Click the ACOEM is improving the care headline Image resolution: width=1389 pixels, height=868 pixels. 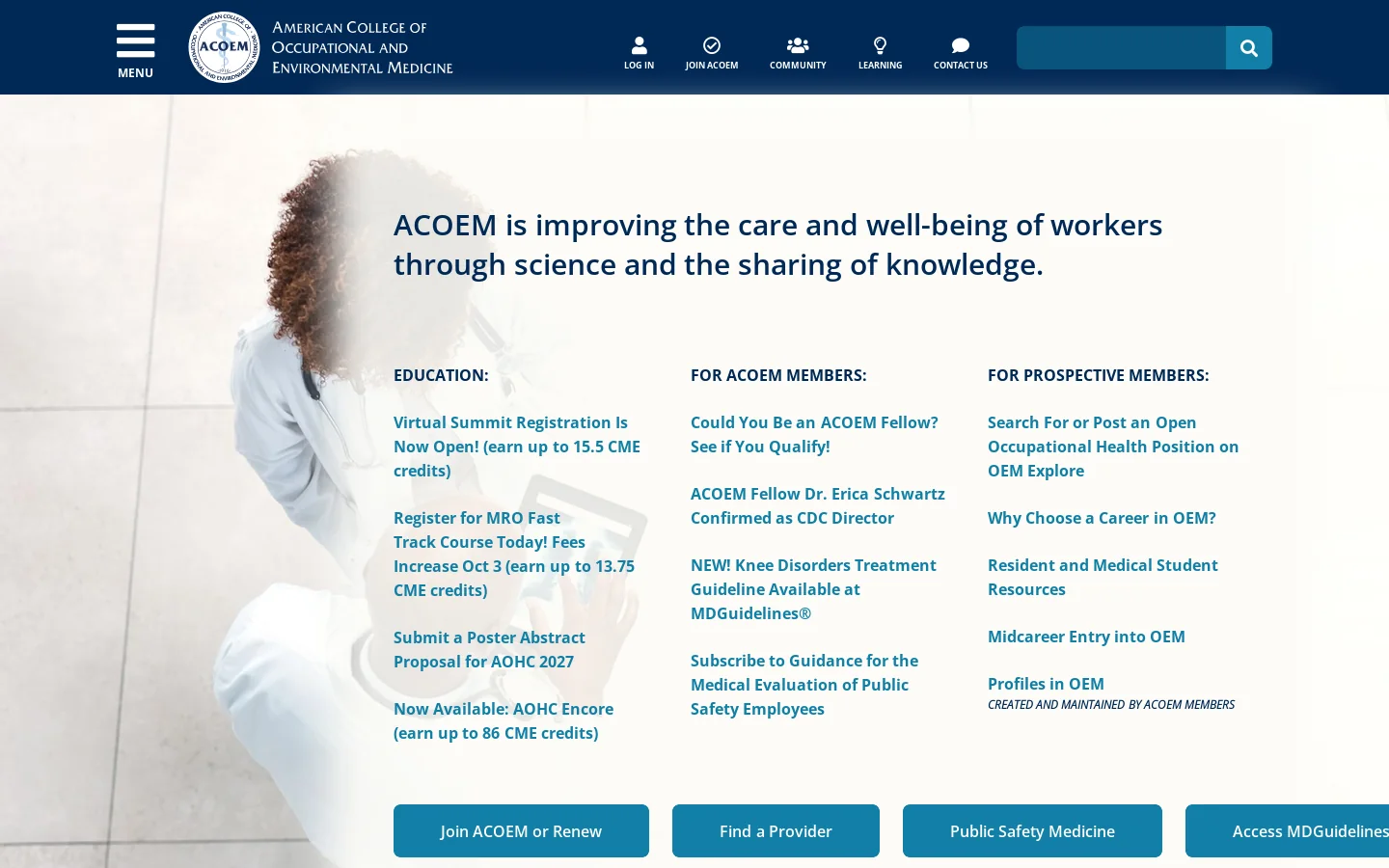tap(777, 245)
